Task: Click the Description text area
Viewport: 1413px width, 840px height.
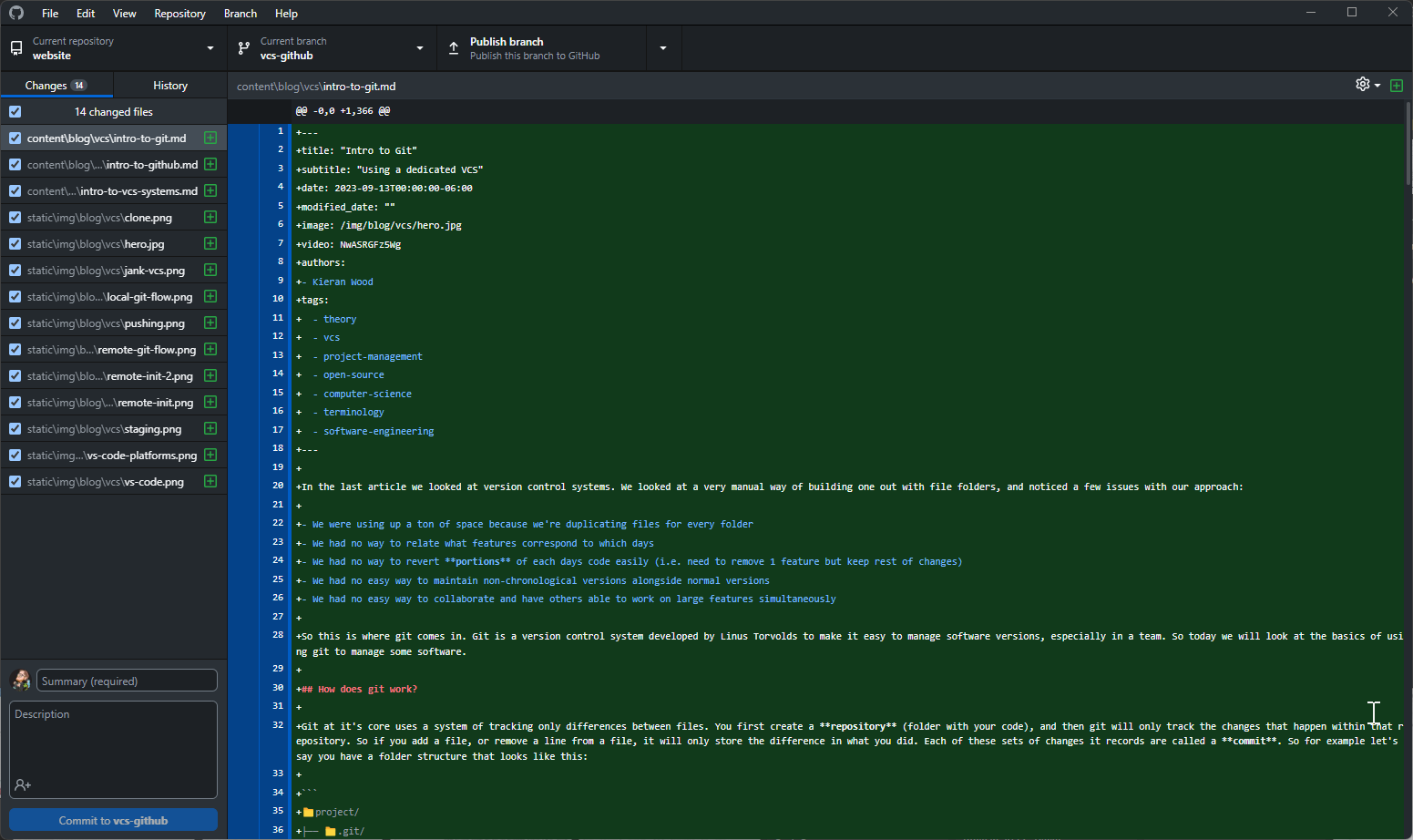Action: (x=113, y=749)
